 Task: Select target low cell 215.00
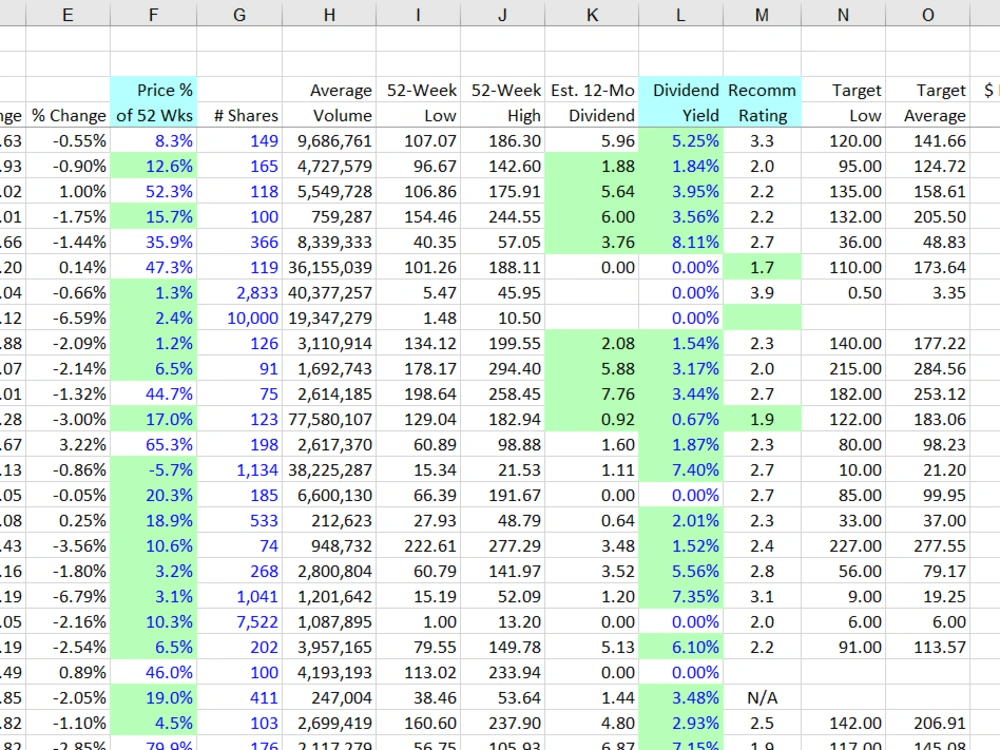[843, 369]
